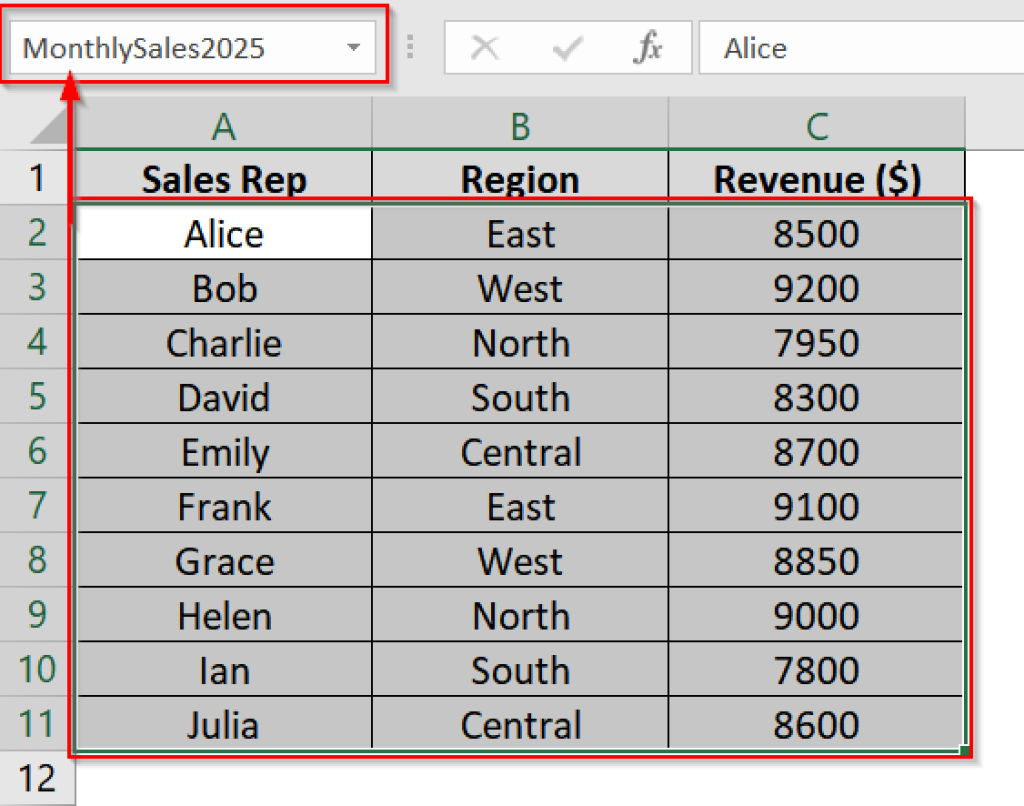Select row header 12
Image resolution: width=1024 pixels, height=806 pixels.
click(35, 778)
